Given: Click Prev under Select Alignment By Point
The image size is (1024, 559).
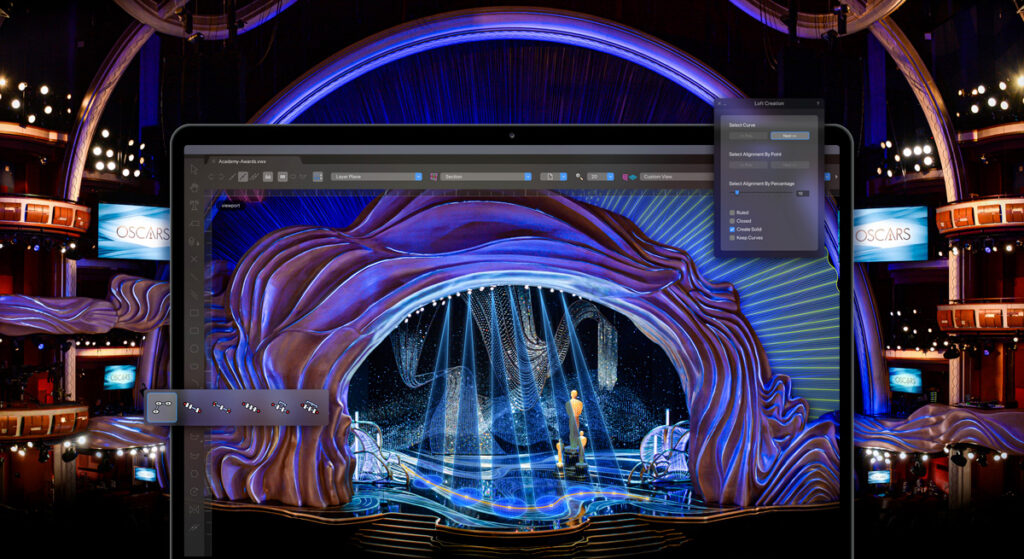Looking at the screenshot, I should (748, 165).
